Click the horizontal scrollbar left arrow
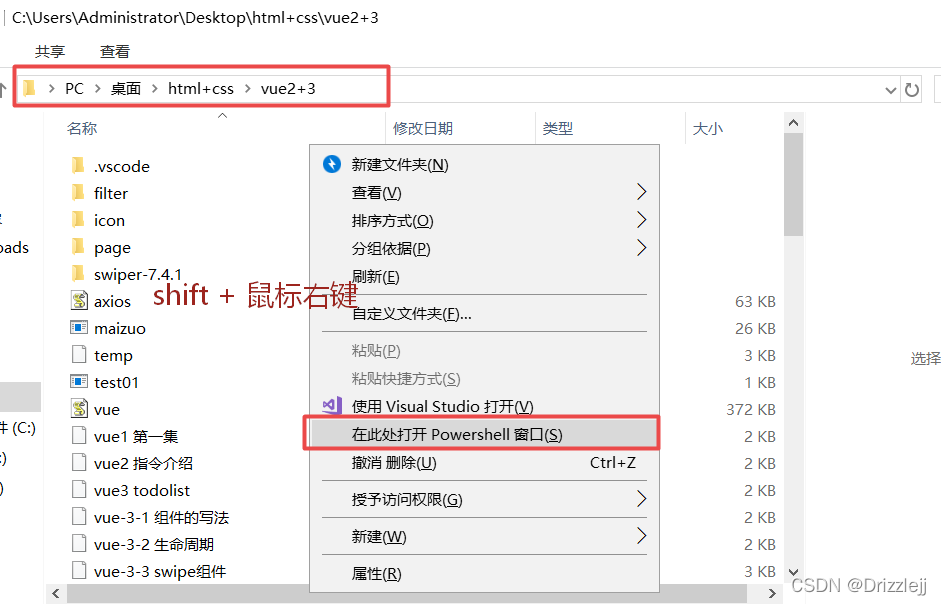941x605 pixels. [56, 594]
